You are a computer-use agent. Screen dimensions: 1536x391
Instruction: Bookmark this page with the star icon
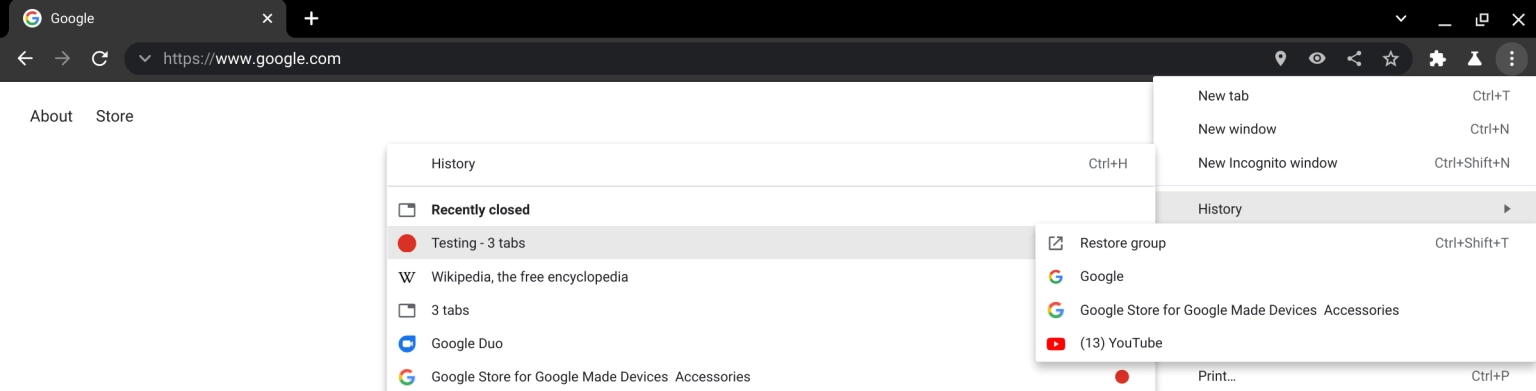[1390, 59]
